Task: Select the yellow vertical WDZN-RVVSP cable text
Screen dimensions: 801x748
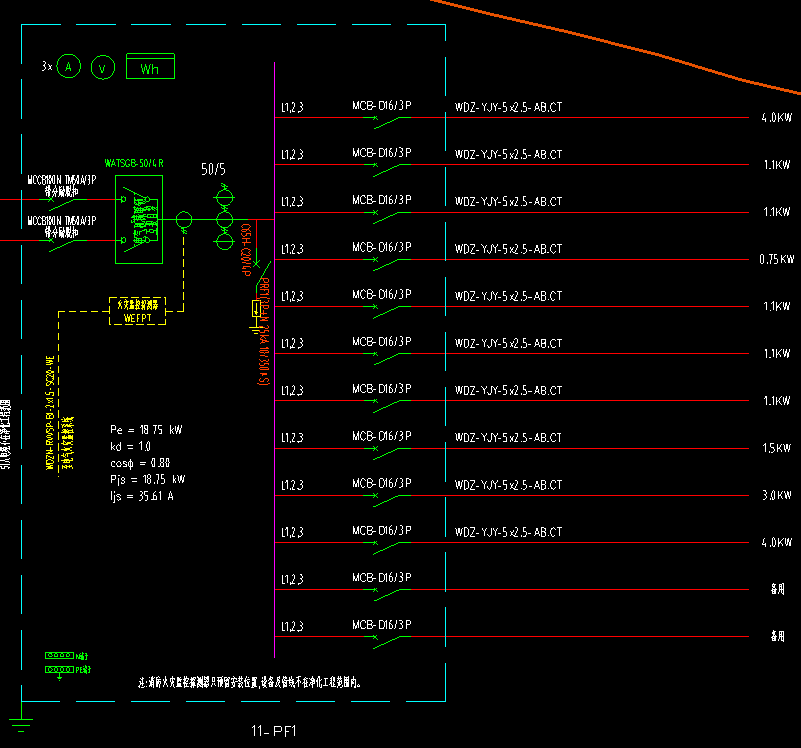Action: click(50, 413)
